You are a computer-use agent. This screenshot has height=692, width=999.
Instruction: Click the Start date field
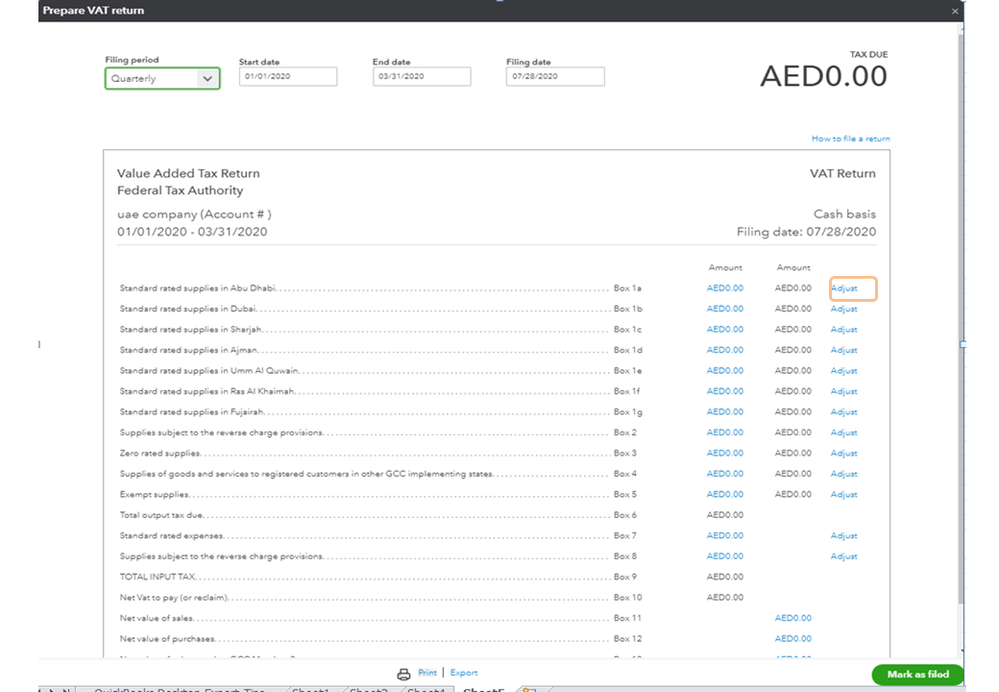coord(288,77)
